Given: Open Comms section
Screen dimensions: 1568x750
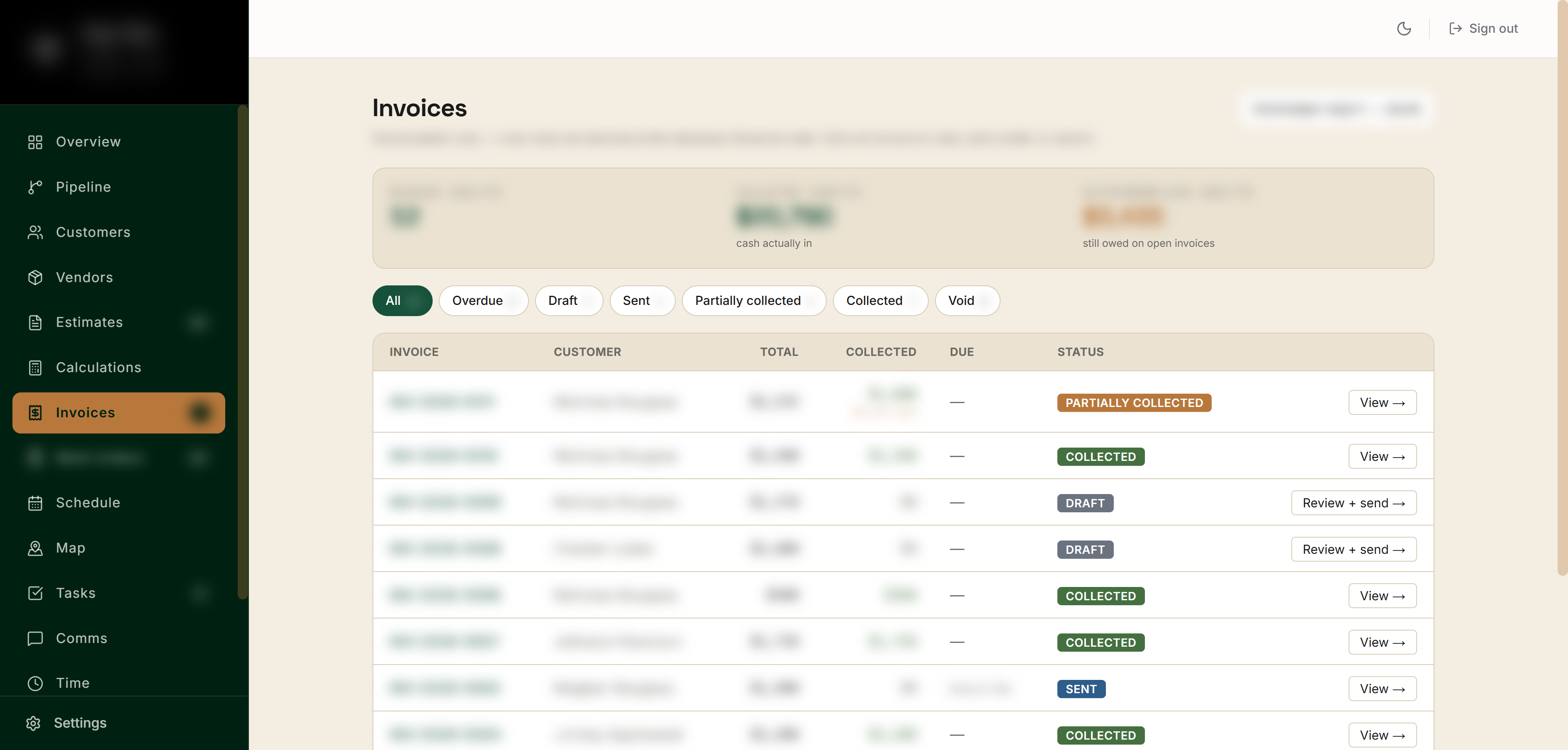Looking at the screenshot, I should click(119, 638).
